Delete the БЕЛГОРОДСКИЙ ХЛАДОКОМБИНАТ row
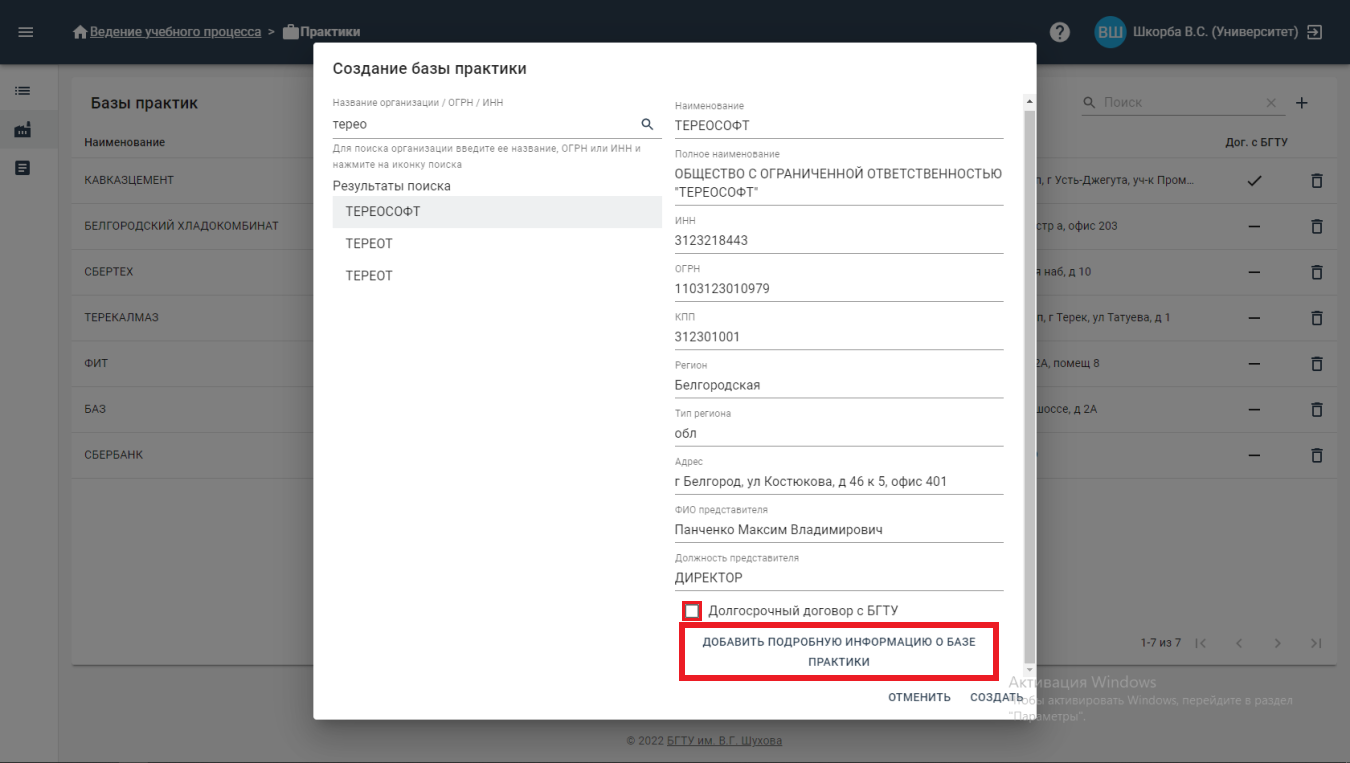1350x763 pixels. [x=1316, y=226]
